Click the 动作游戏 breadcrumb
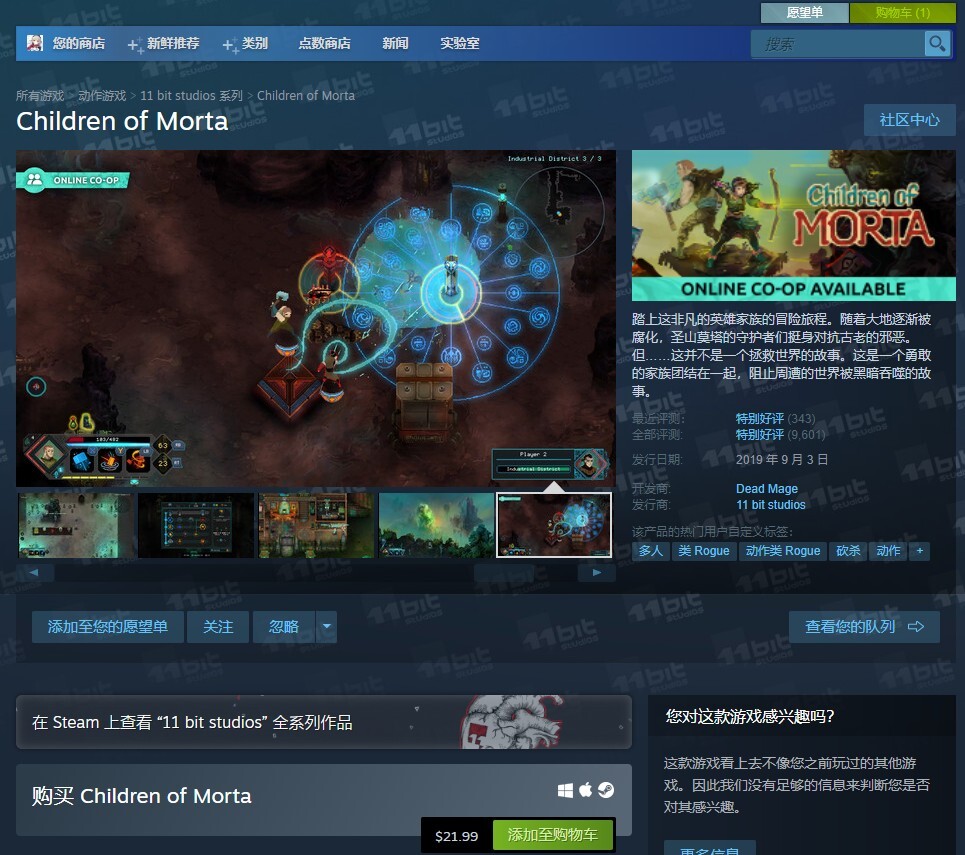Screen dimensions: 965x855 tap(102, 96)
